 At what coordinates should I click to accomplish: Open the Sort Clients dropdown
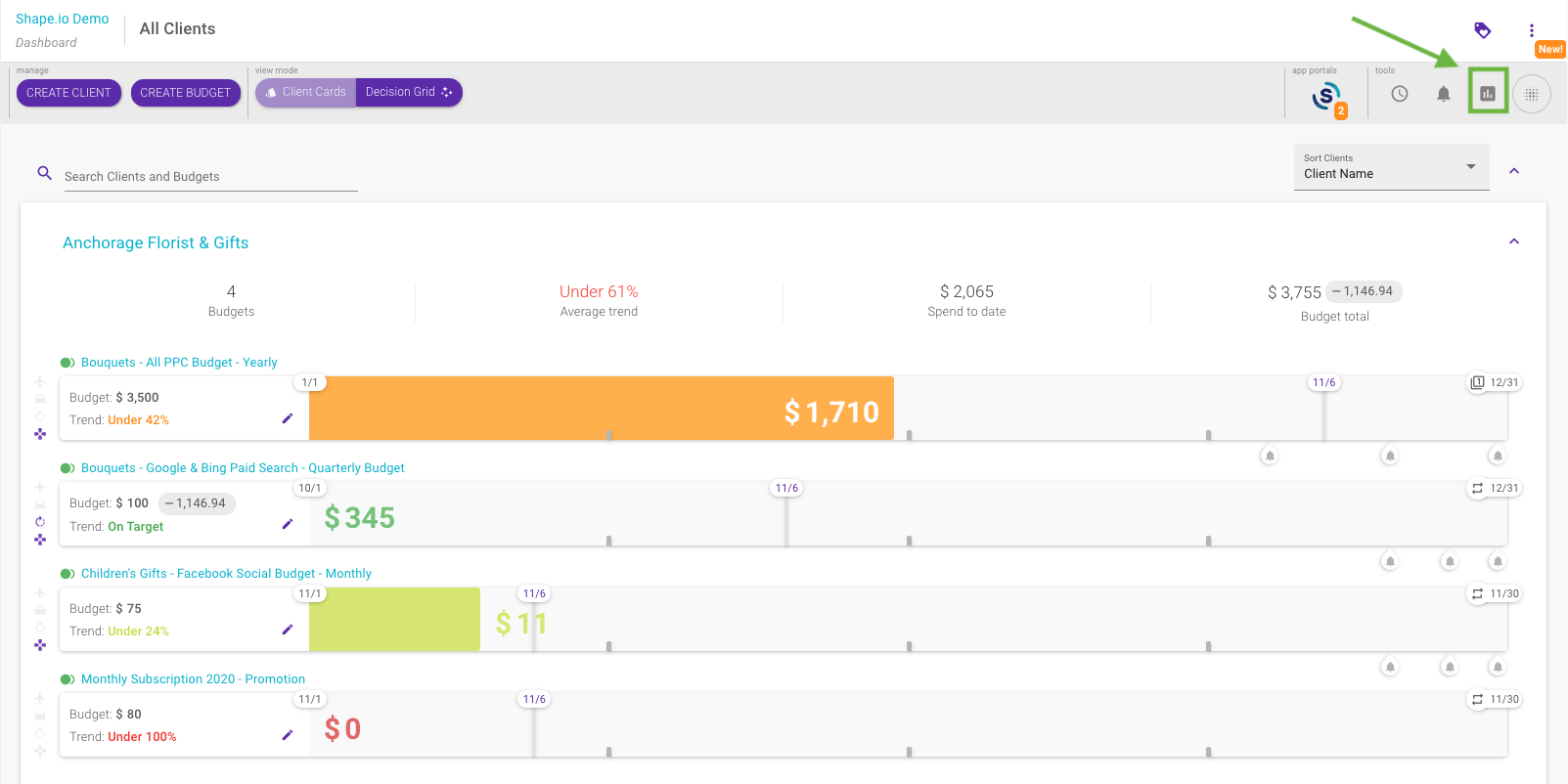click(1391, 167)
